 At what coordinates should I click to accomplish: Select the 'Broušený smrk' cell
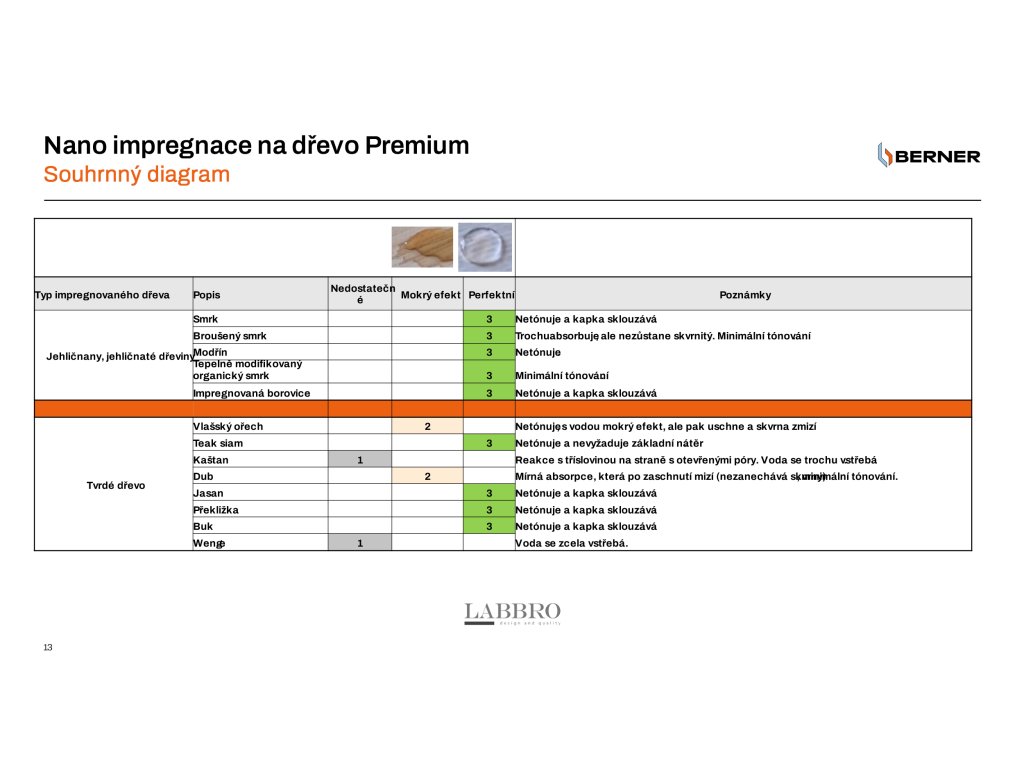click(x=261, y=336)
